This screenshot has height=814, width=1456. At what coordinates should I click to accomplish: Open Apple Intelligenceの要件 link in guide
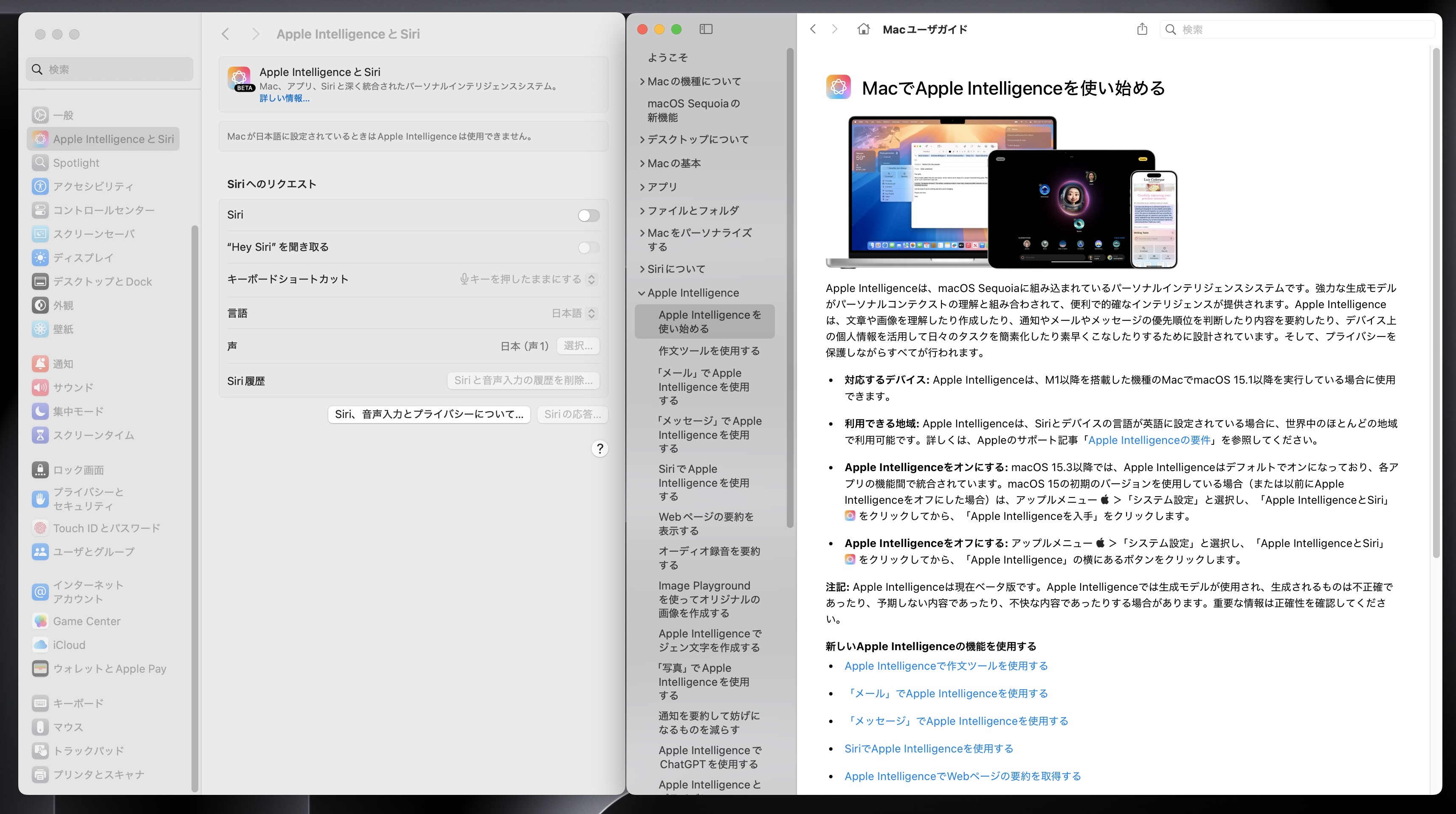1149,440
